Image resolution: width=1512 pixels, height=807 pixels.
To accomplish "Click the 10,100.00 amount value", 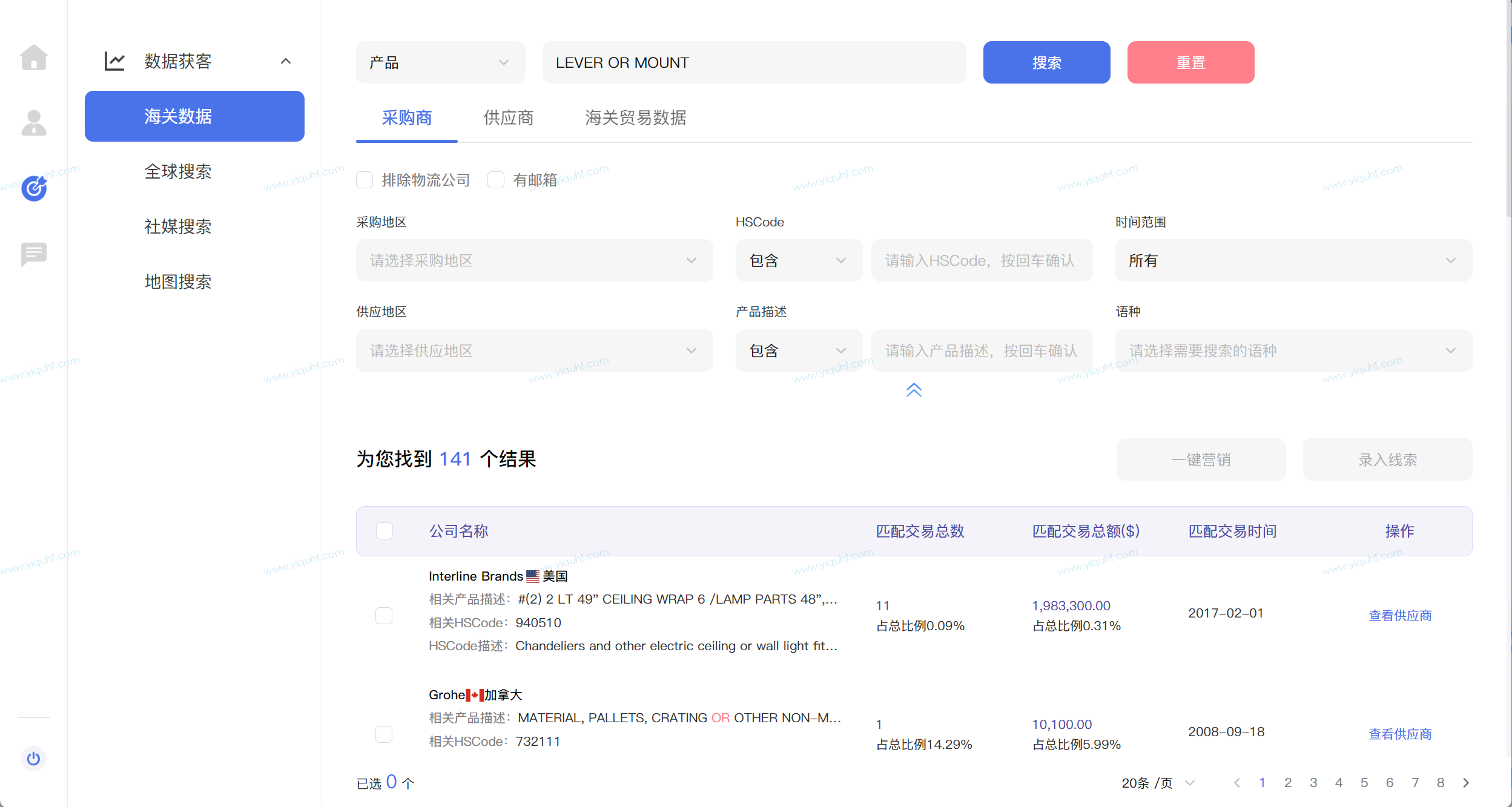I will pyautogui.click(x=1062, y=724).
